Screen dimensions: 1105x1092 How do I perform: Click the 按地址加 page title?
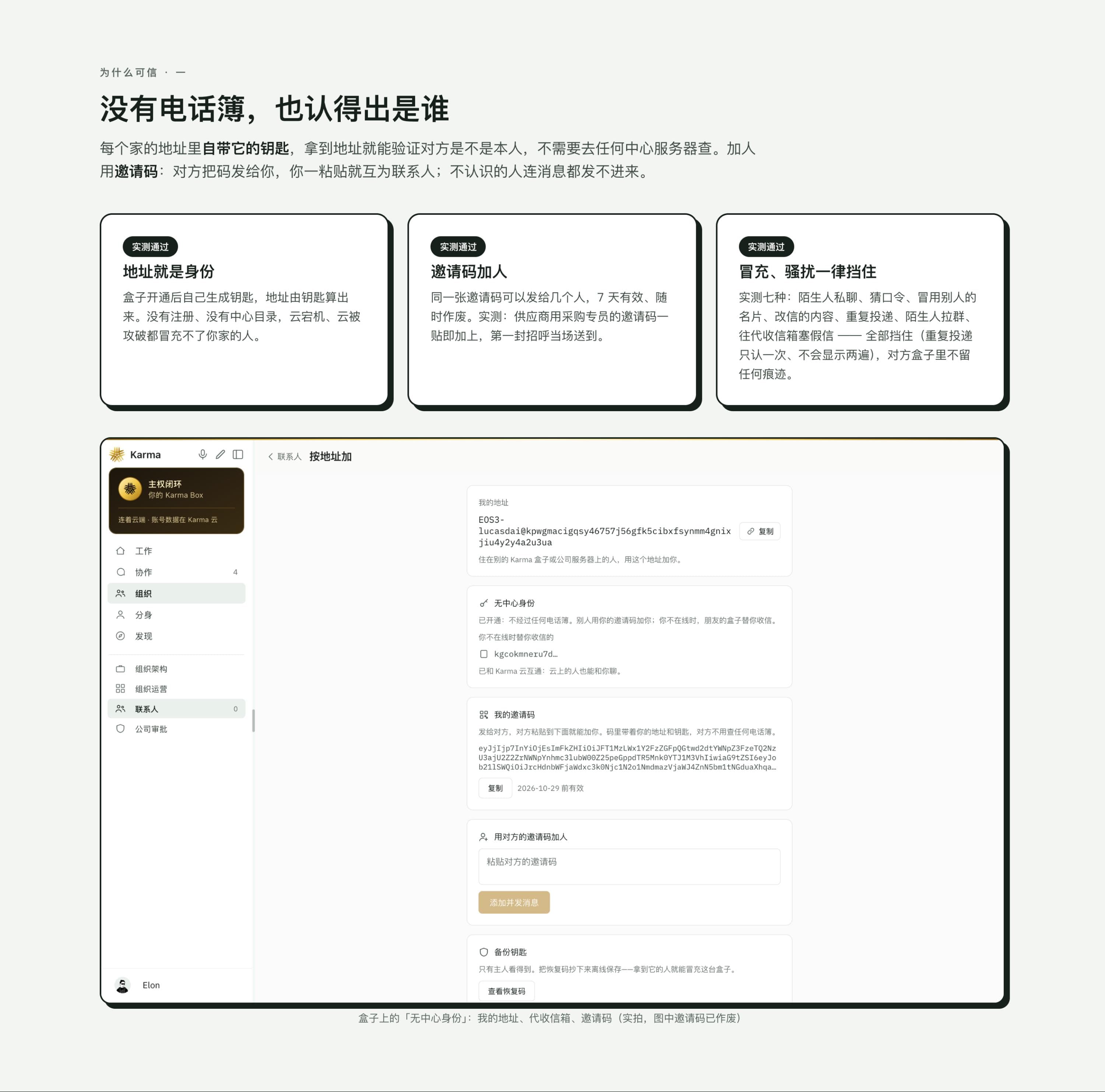[330, 456]
